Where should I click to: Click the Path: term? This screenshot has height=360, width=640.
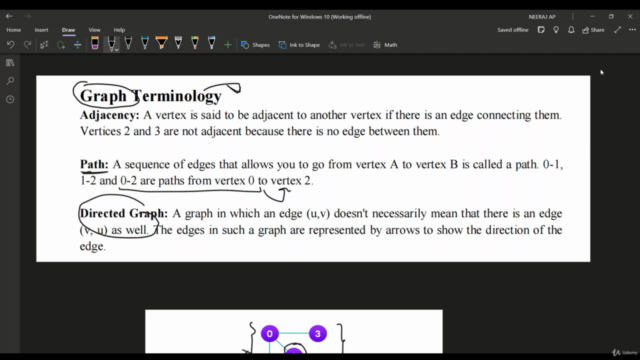click(94, 164)
